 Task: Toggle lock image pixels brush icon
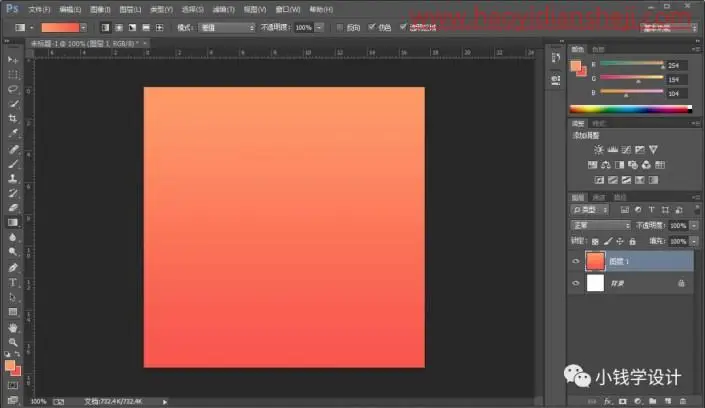[608, 242]
